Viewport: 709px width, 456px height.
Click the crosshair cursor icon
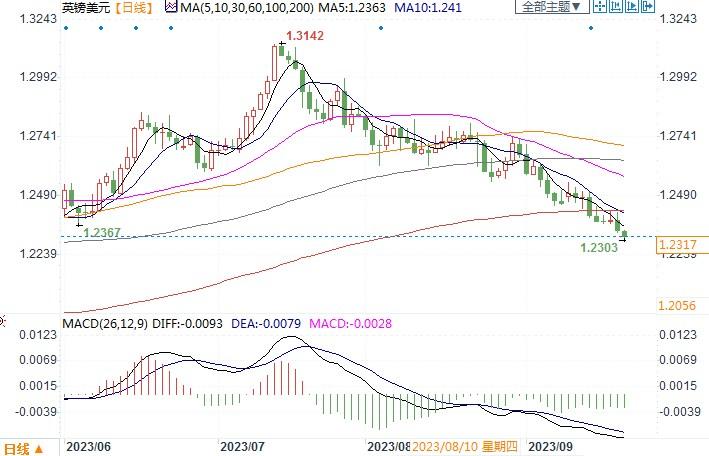pos(600,6)
